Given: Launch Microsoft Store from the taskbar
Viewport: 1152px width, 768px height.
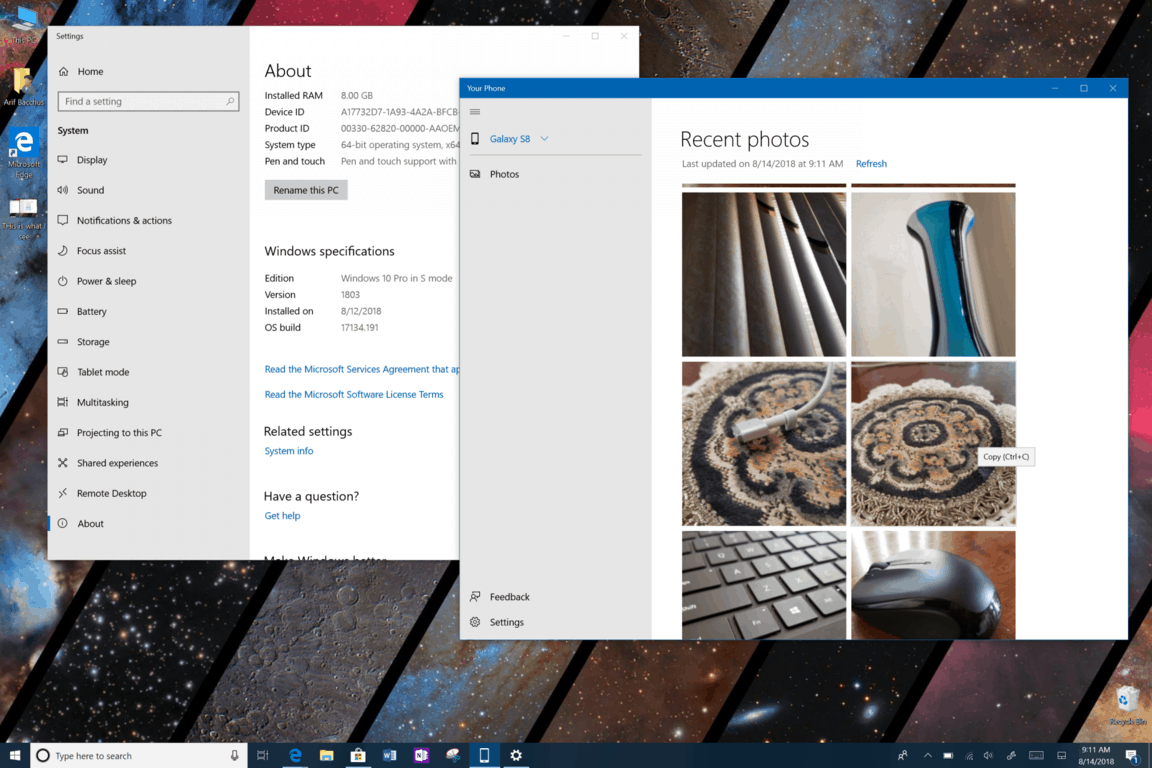Looking at the screenshot, I should point(358,756).
